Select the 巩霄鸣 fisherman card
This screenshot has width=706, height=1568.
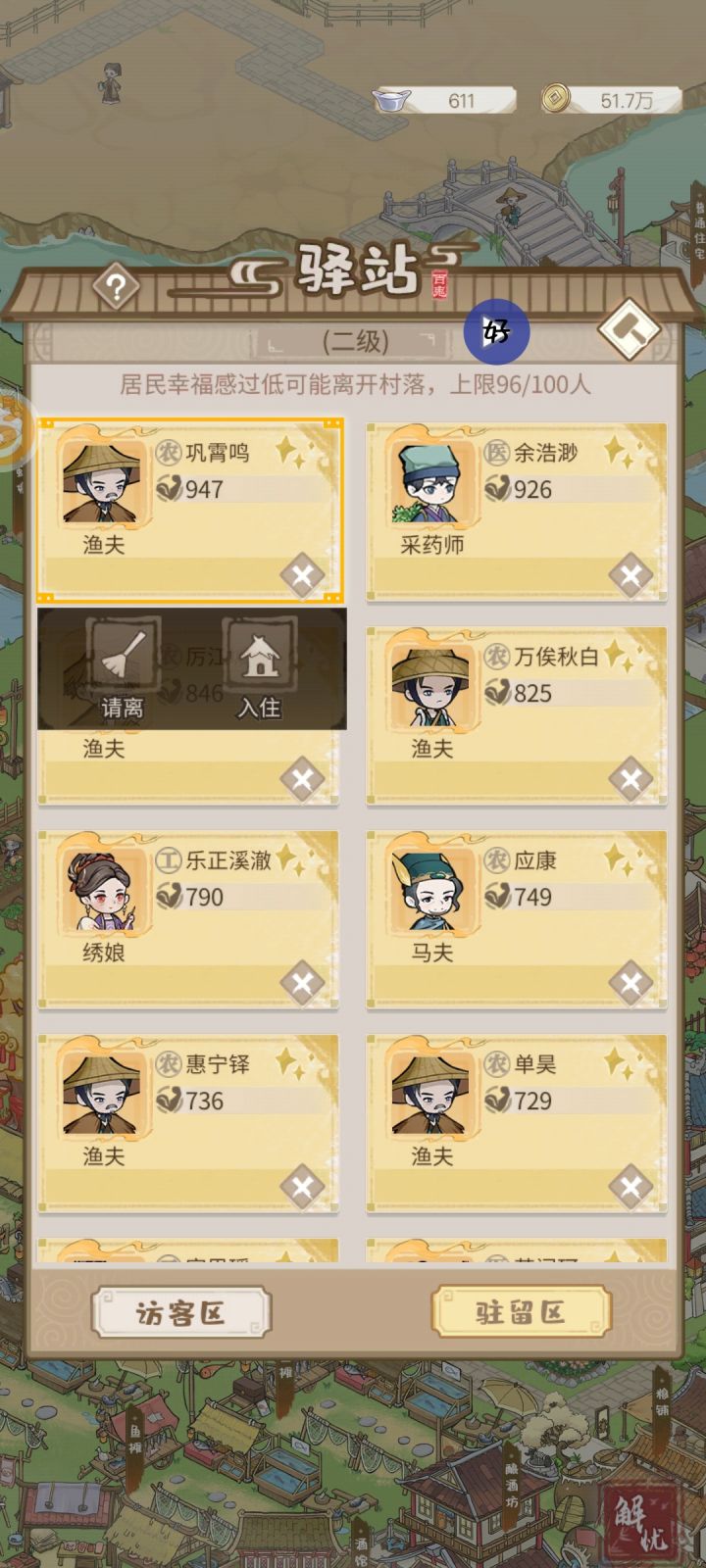tap(190, 511)
